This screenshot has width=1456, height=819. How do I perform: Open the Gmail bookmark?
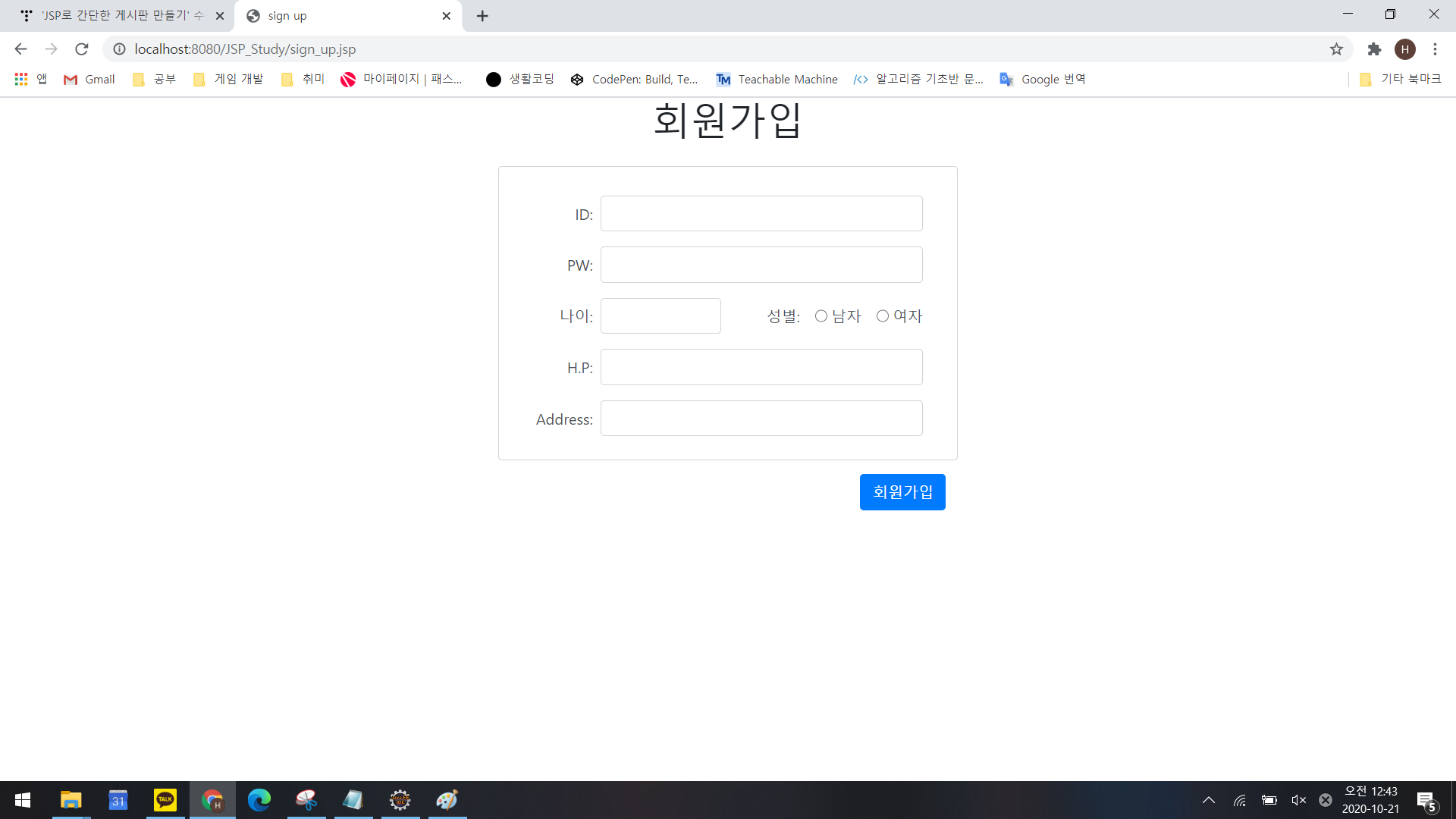(89, 79)
